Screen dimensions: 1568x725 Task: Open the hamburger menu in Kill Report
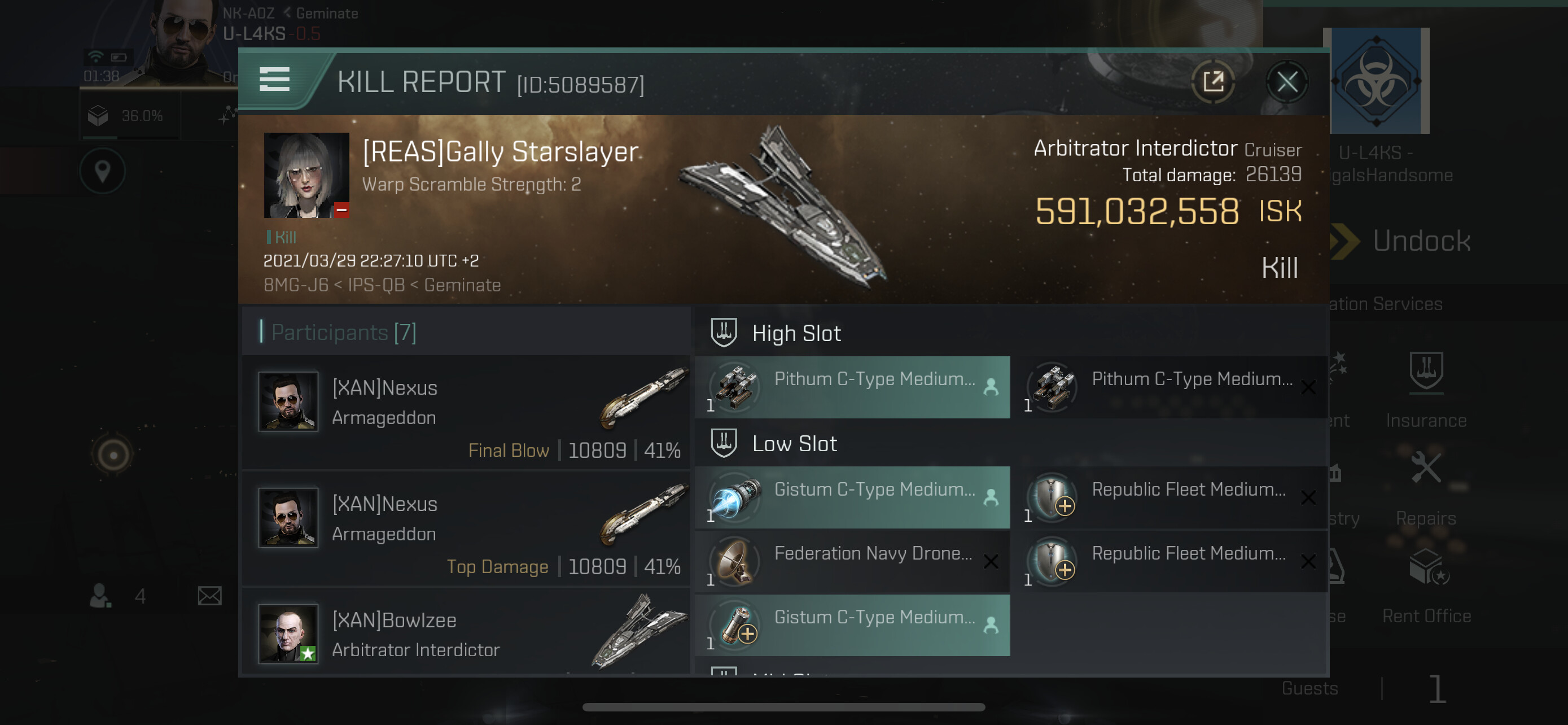pos(274,80)
